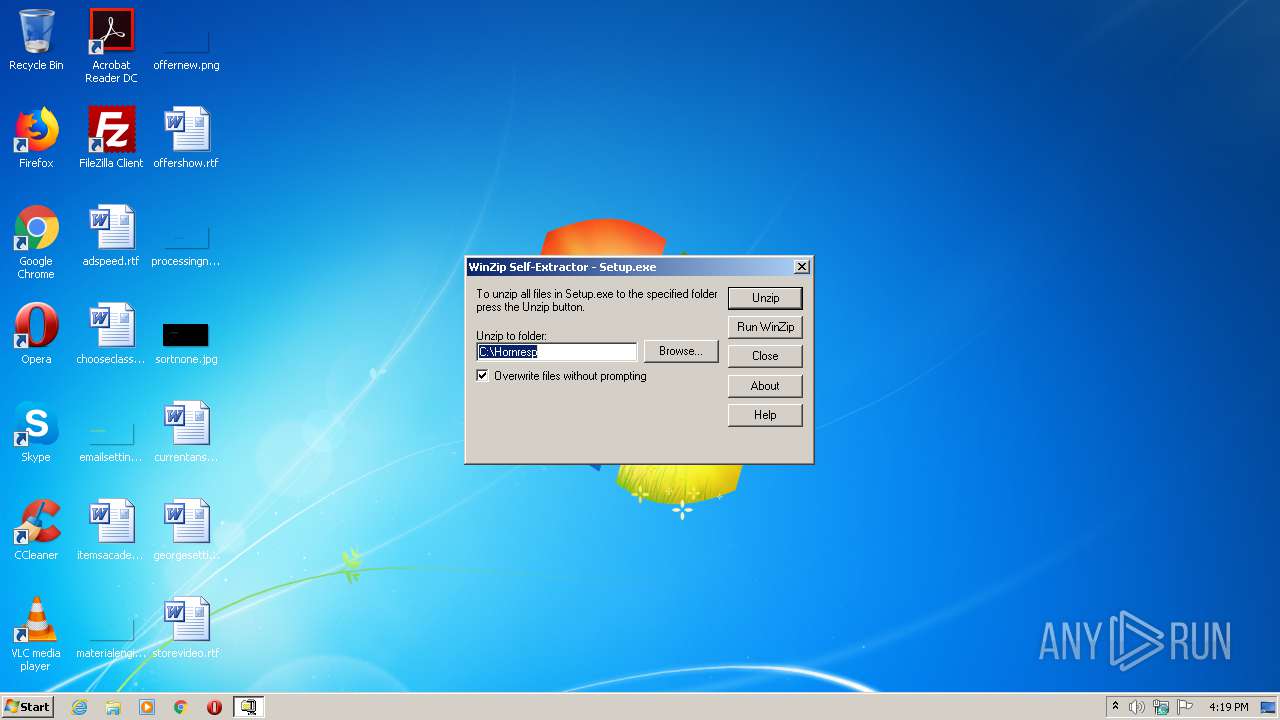Viewport: 1280px width, 720px height.
Task: Open Windows Media Player from taskbar
Action: point(147,707)
